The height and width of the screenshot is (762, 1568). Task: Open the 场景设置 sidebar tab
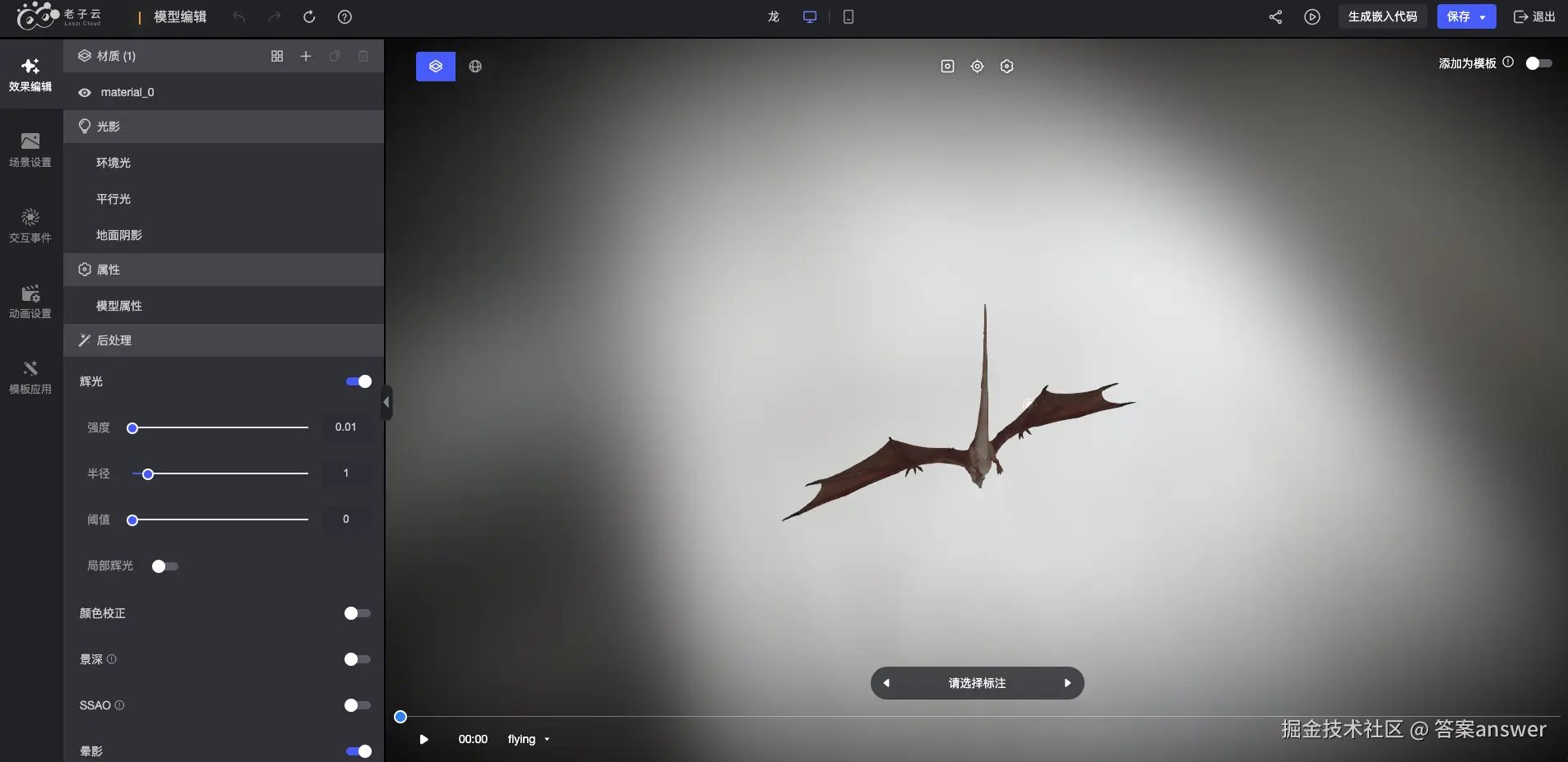(x=30, y=150)
